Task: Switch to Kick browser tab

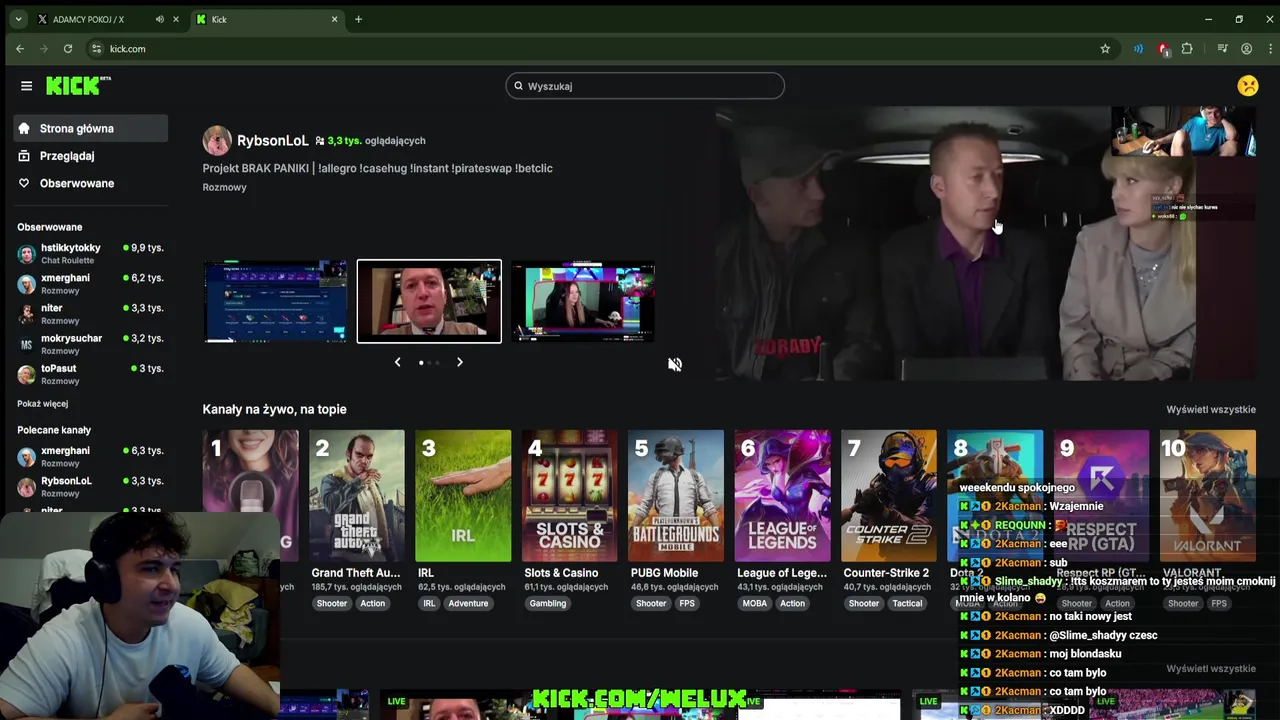Action: (265, 19)
